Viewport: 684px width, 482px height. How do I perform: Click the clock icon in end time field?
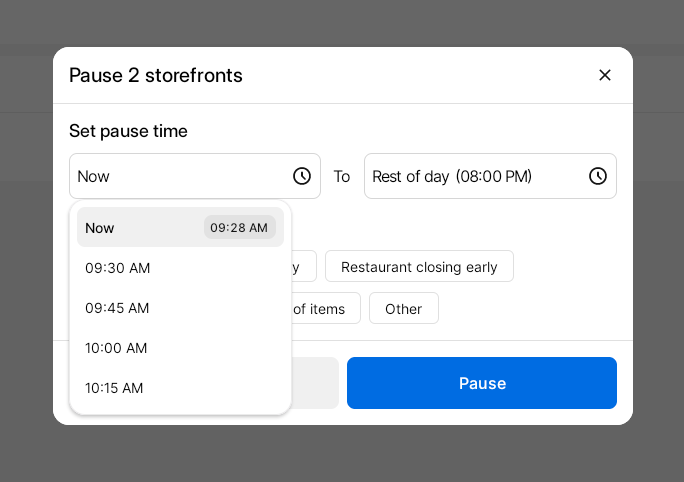point(597,176)
